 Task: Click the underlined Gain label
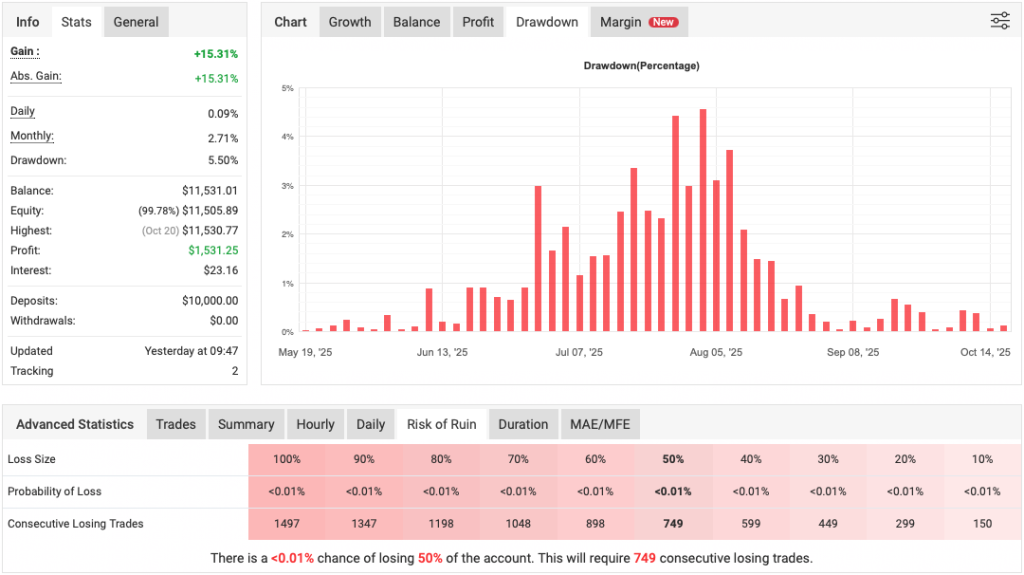[x=25, y=51]
